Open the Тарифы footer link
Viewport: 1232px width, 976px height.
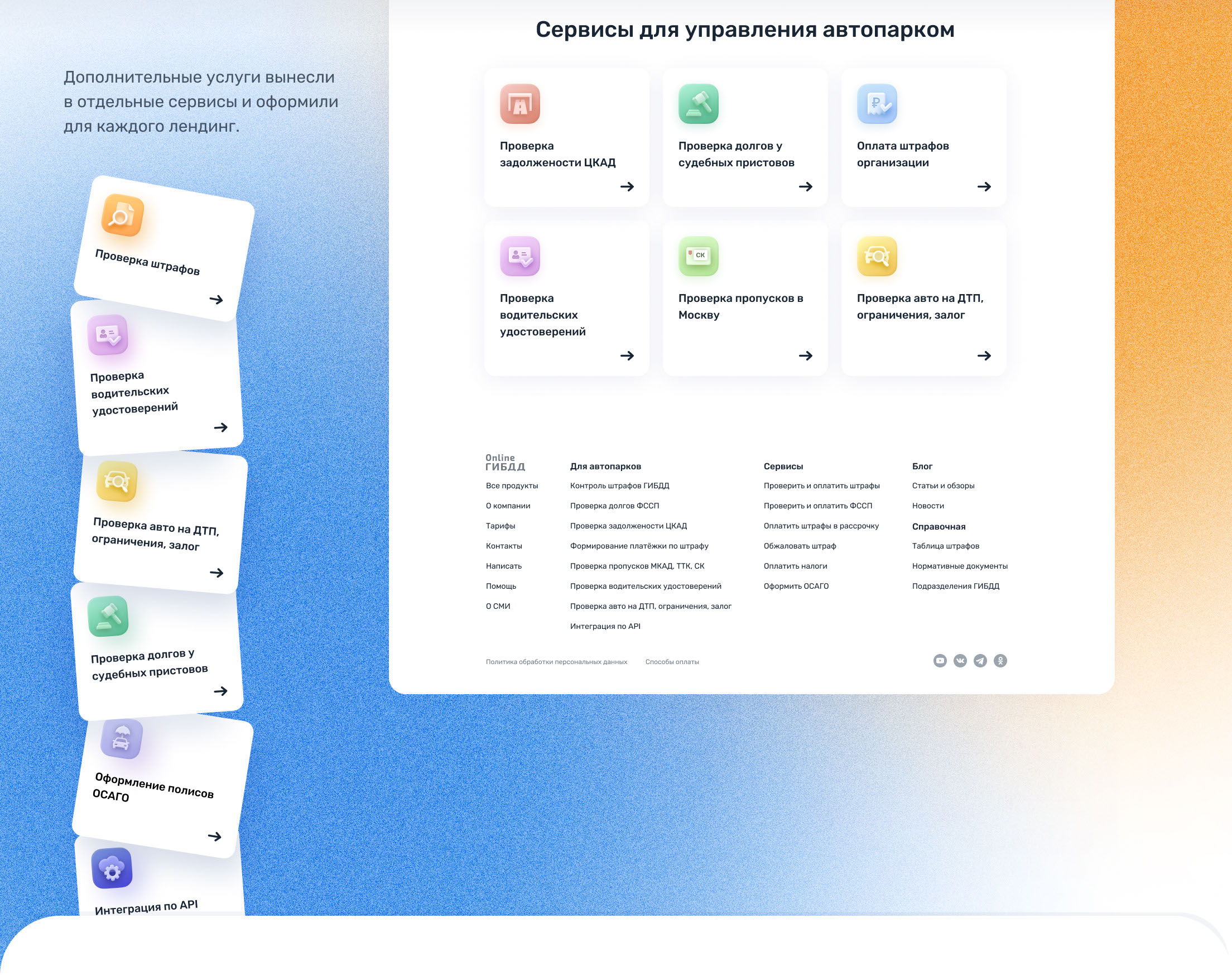coord(500,526)
